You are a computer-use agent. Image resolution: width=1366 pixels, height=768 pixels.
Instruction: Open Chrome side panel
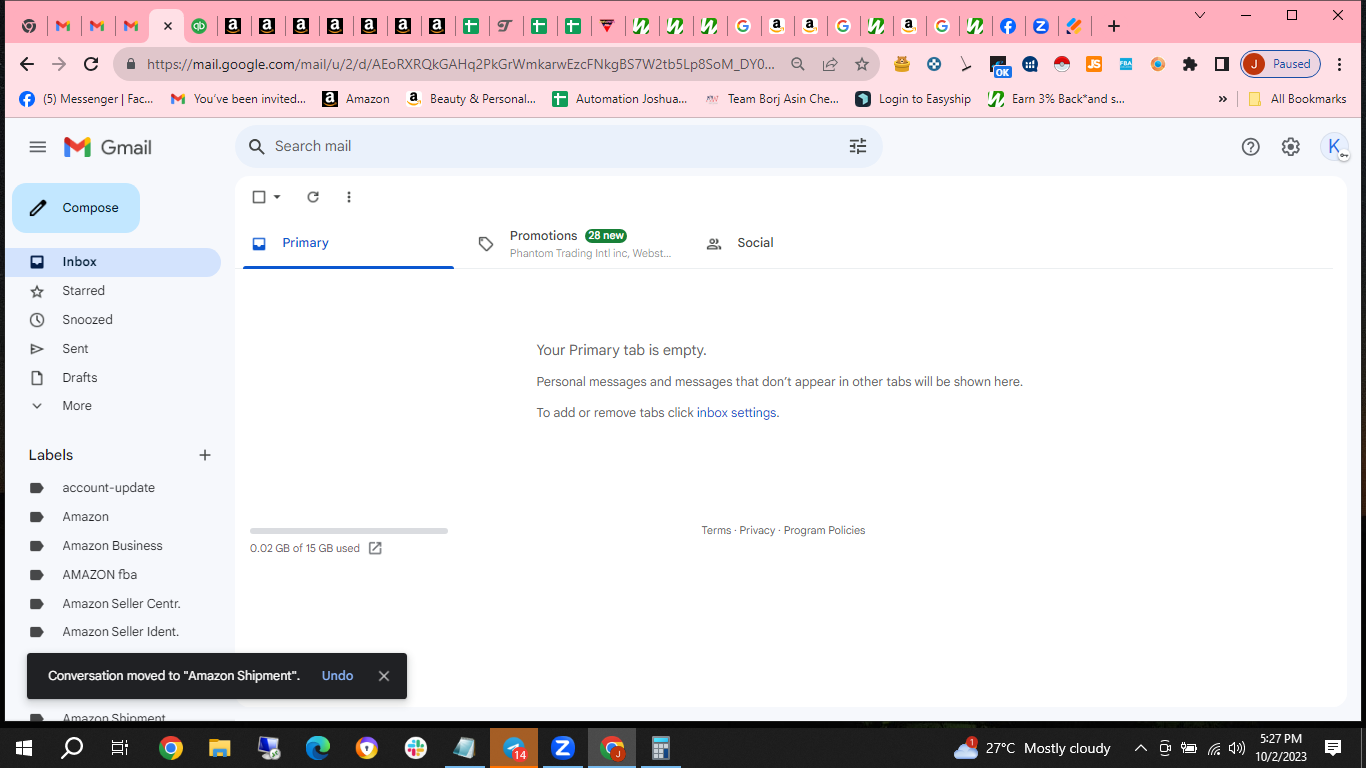pyautogui.click(x=1221, y=64)
